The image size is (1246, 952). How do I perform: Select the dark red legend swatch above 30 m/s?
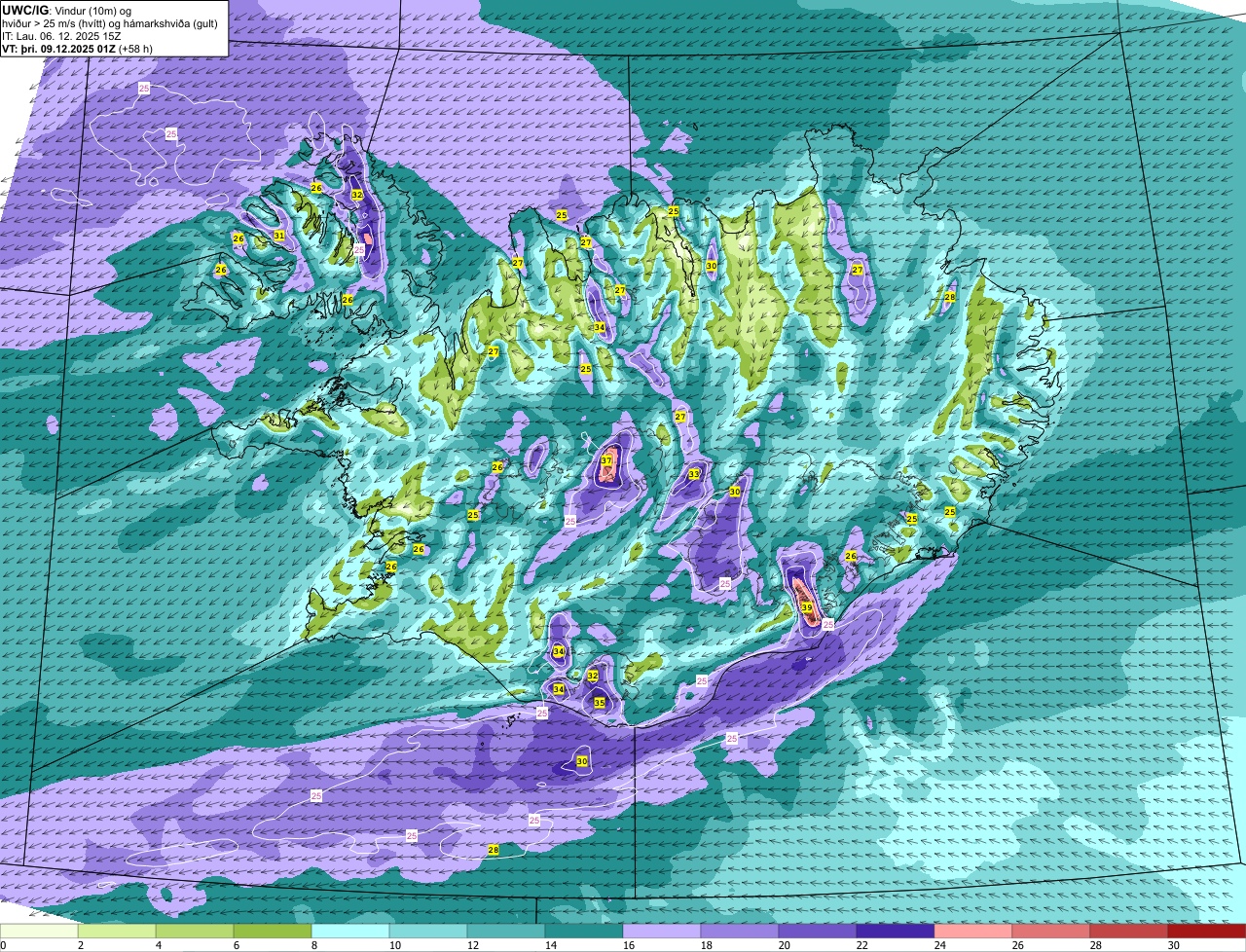coord(1207,931)
